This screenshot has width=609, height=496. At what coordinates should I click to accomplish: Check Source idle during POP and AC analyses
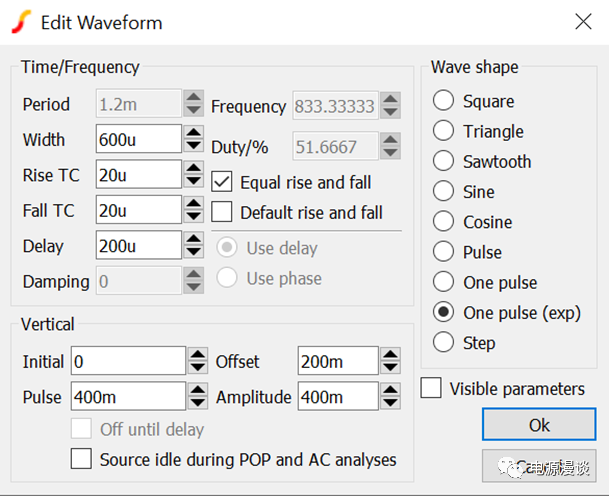(x=81, y=460)
